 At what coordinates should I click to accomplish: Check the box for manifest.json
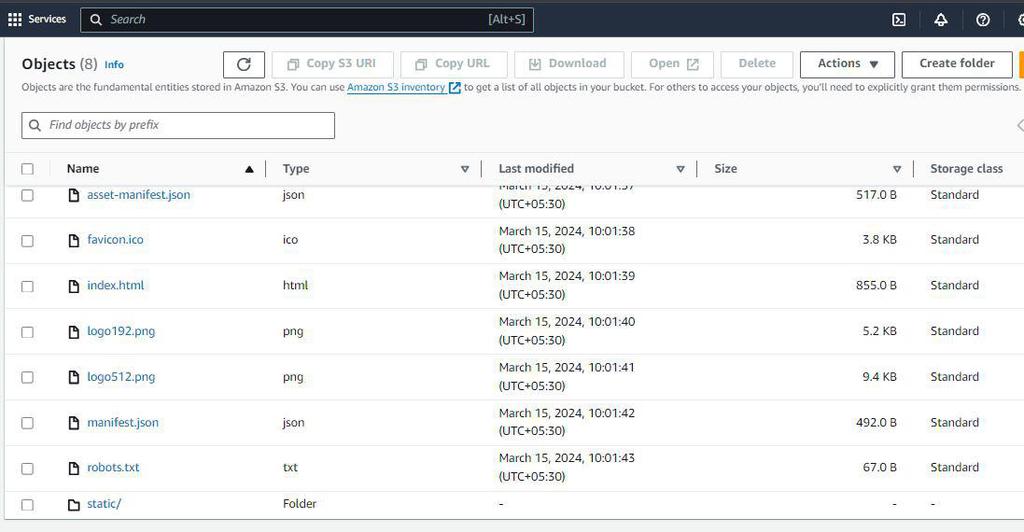click(27, 423)
